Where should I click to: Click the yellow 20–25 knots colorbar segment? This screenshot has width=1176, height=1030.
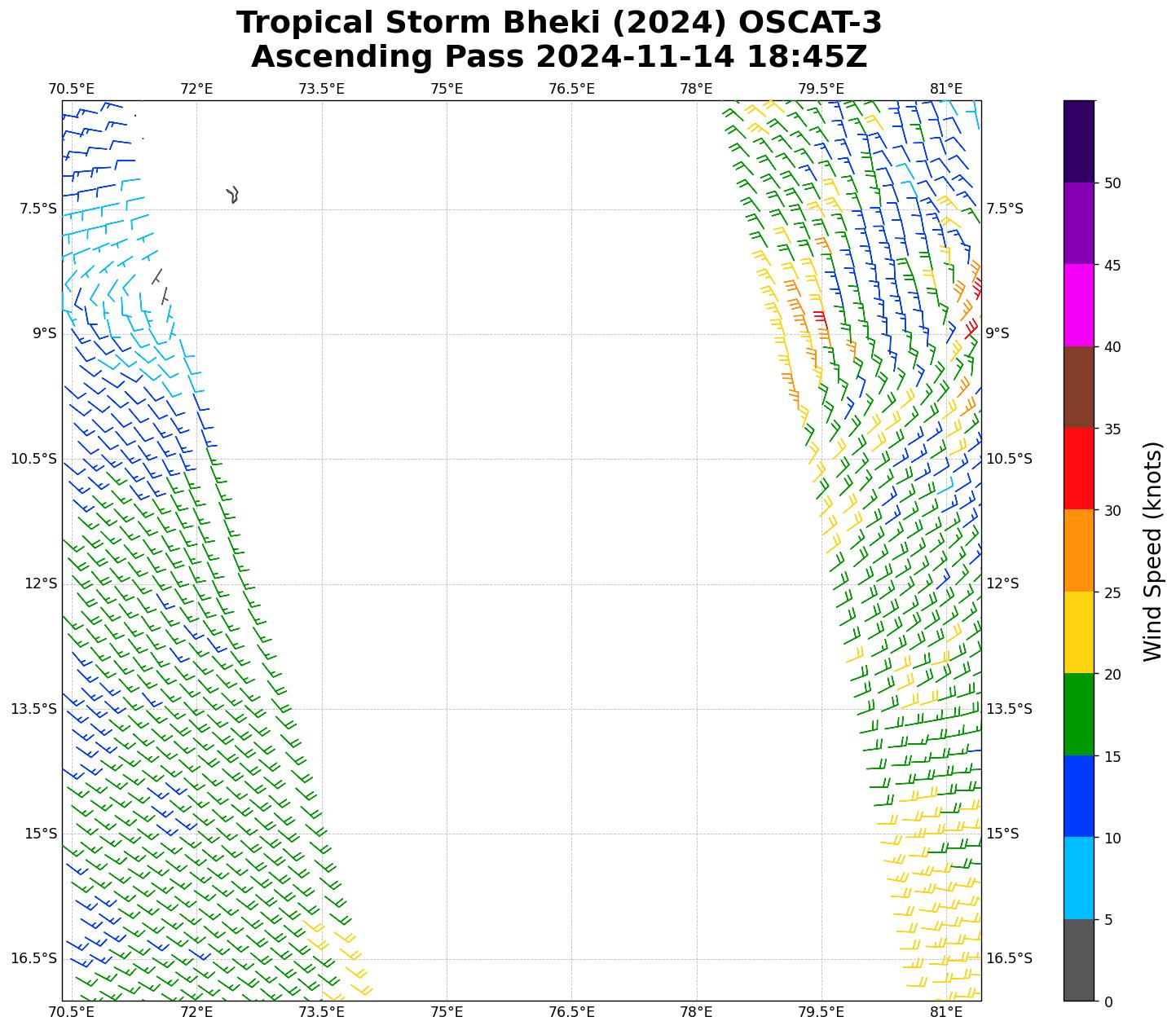1078,632
